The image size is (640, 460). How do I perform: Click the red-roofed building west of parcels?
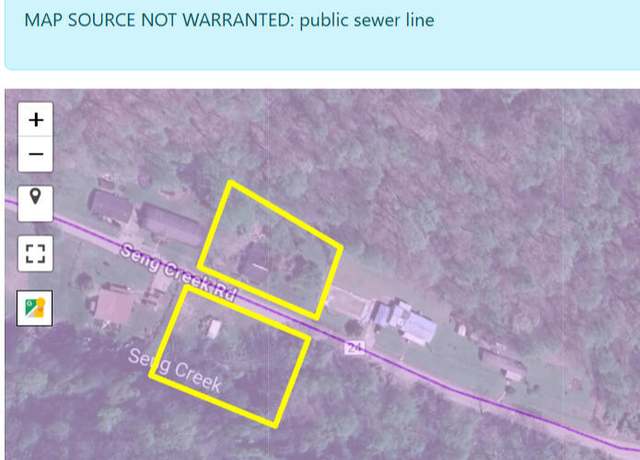click(112, 305)
